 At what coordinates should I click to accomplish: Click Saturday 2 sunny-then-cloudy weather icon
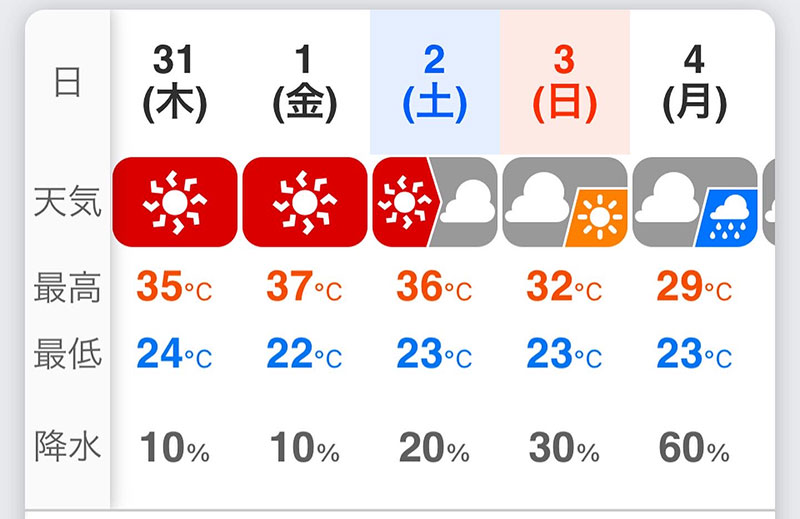(434, 202)
